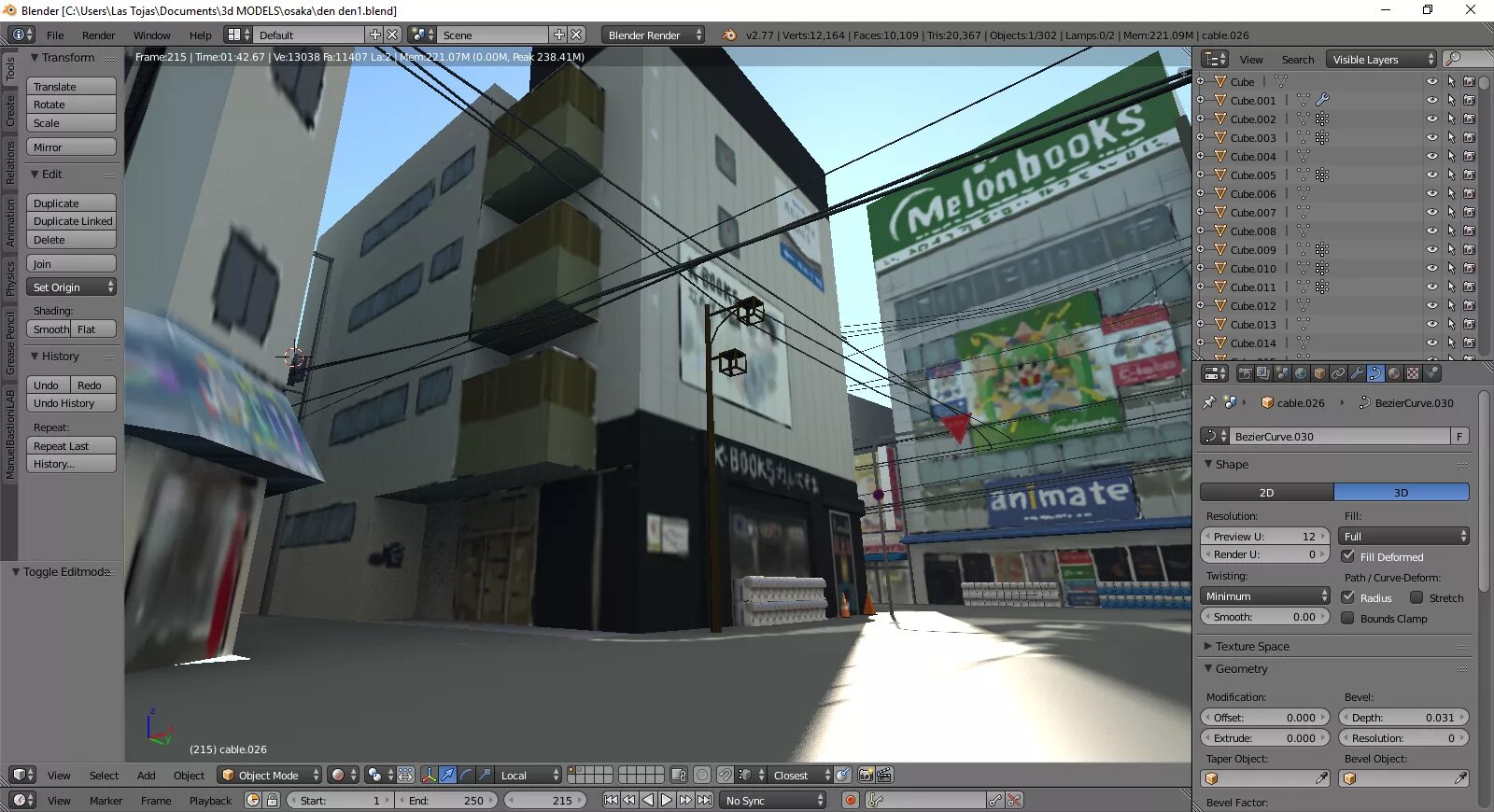Select the rotate manipulator arc icon
1494x812 pixels.
(x=466, y=775)
